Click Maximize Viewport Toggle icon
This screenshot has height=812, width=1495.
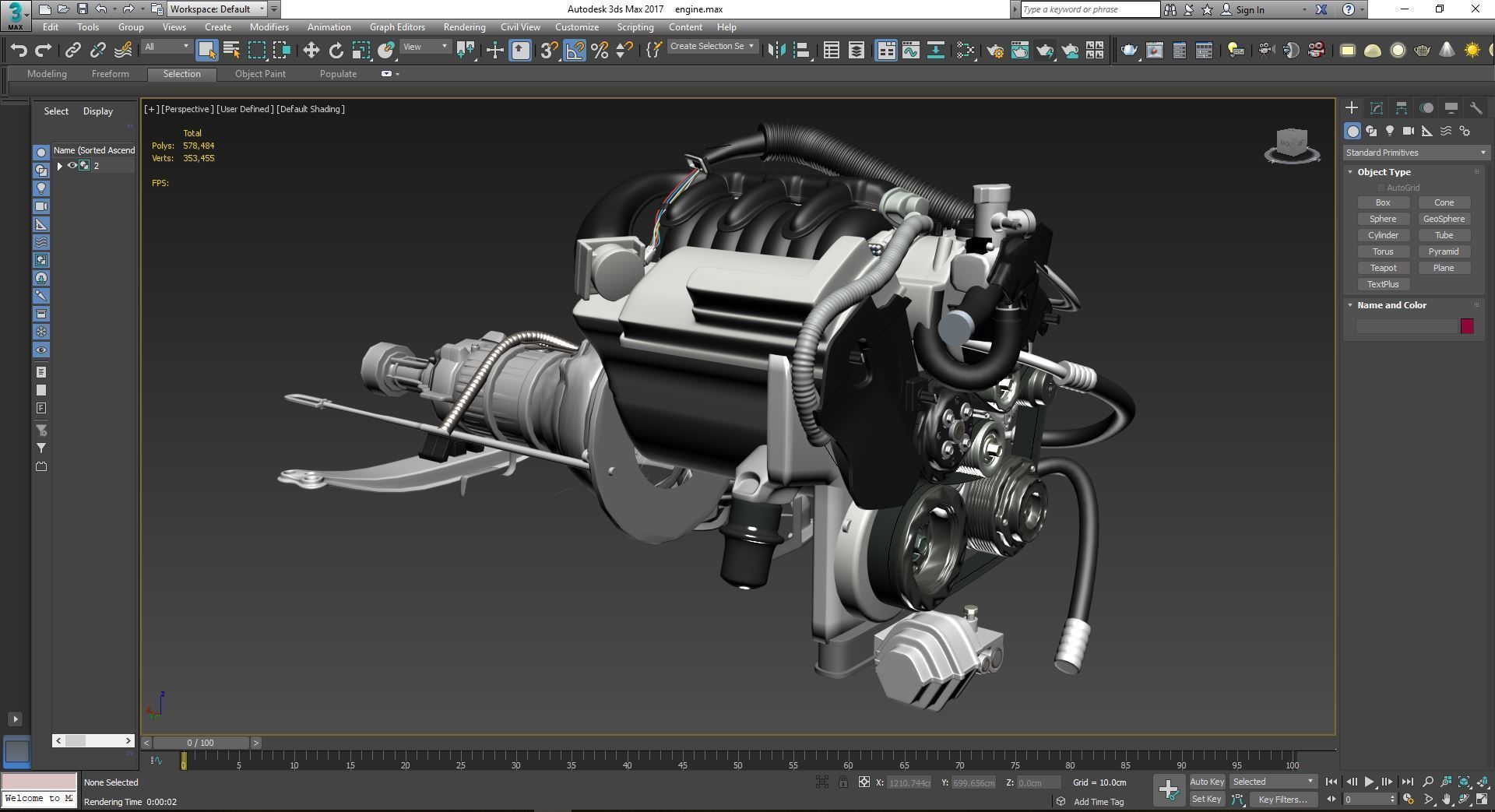click(1482, 799)
